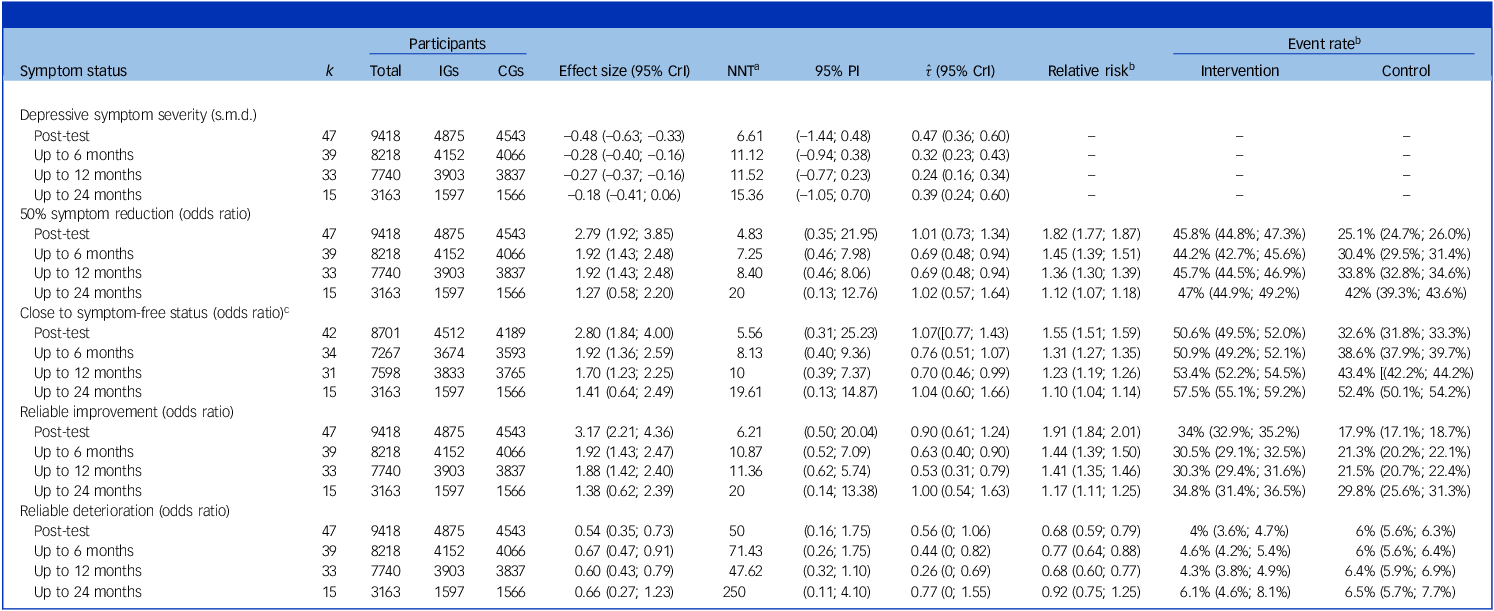Click control rate '25.1% (24.7%; 26.0%)'

pos(1406,233)
